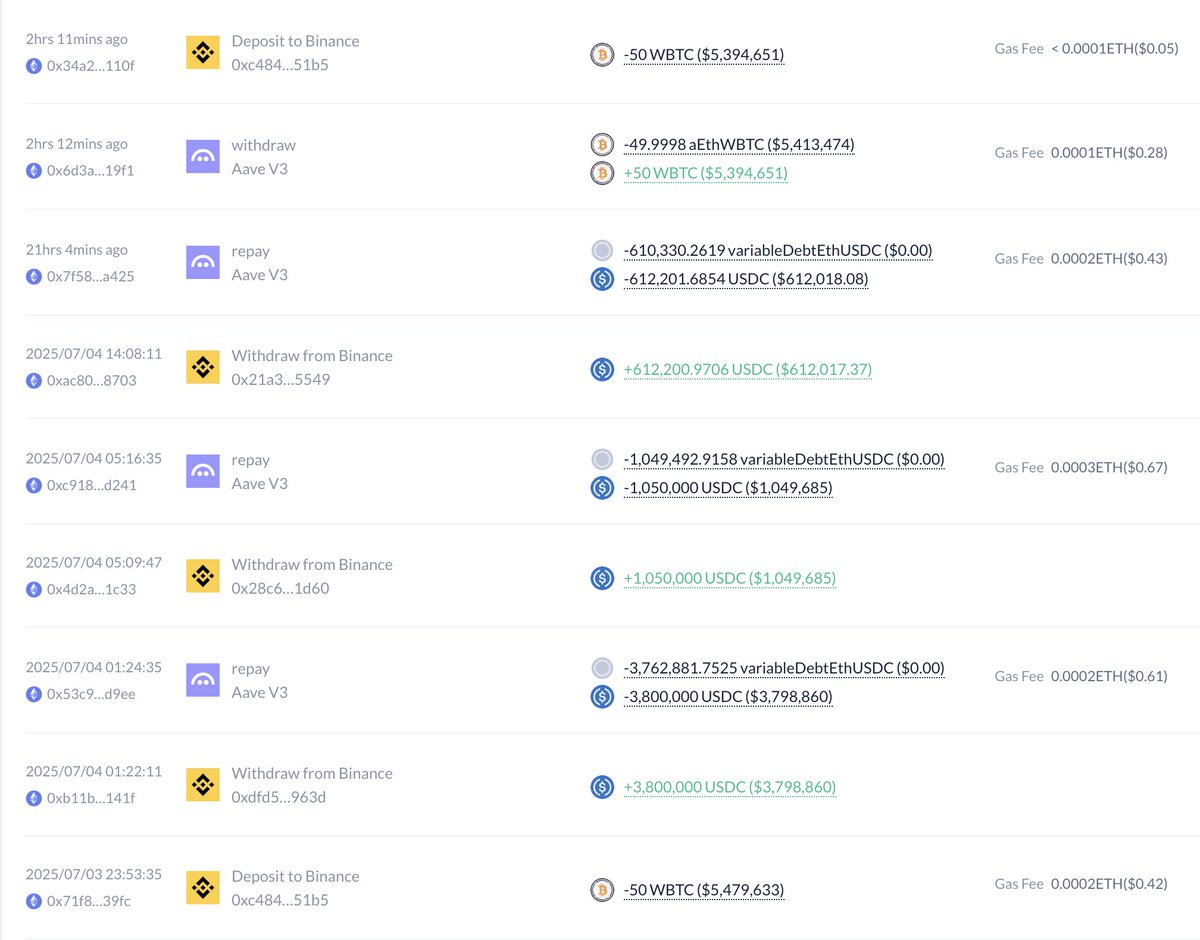Image resolution: width=1200 pixels, height=940 pixels.
Task: Click WBTC coin icon next to -50 WBTC ($5,394,651)
Action: click(x=602, y=55)
